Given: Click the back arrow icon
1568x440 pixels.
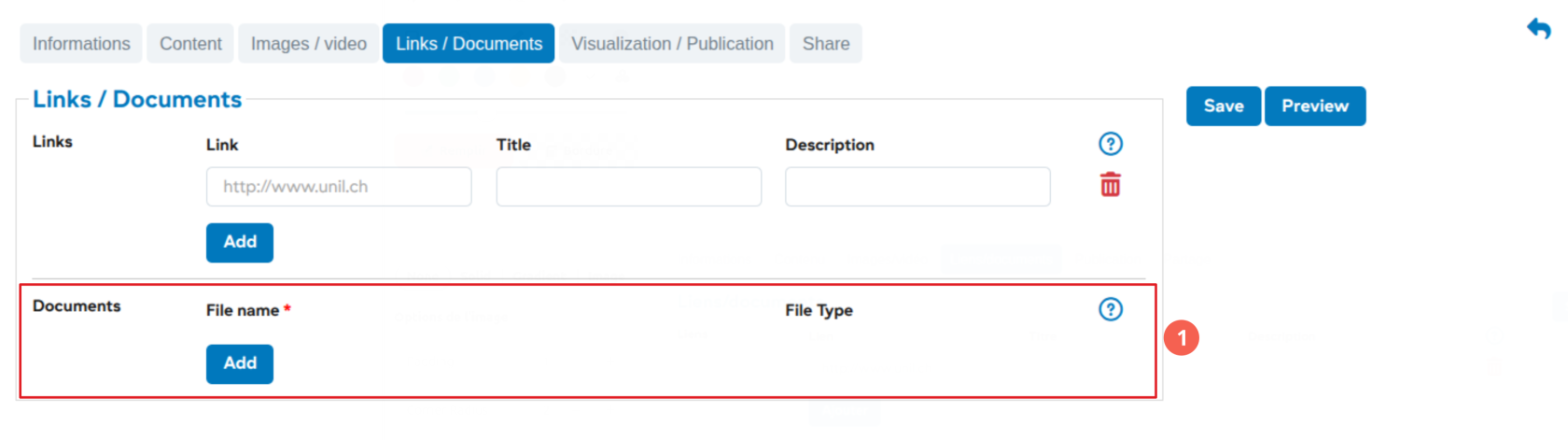Looking at the screenshot, I should [1538, 29].
